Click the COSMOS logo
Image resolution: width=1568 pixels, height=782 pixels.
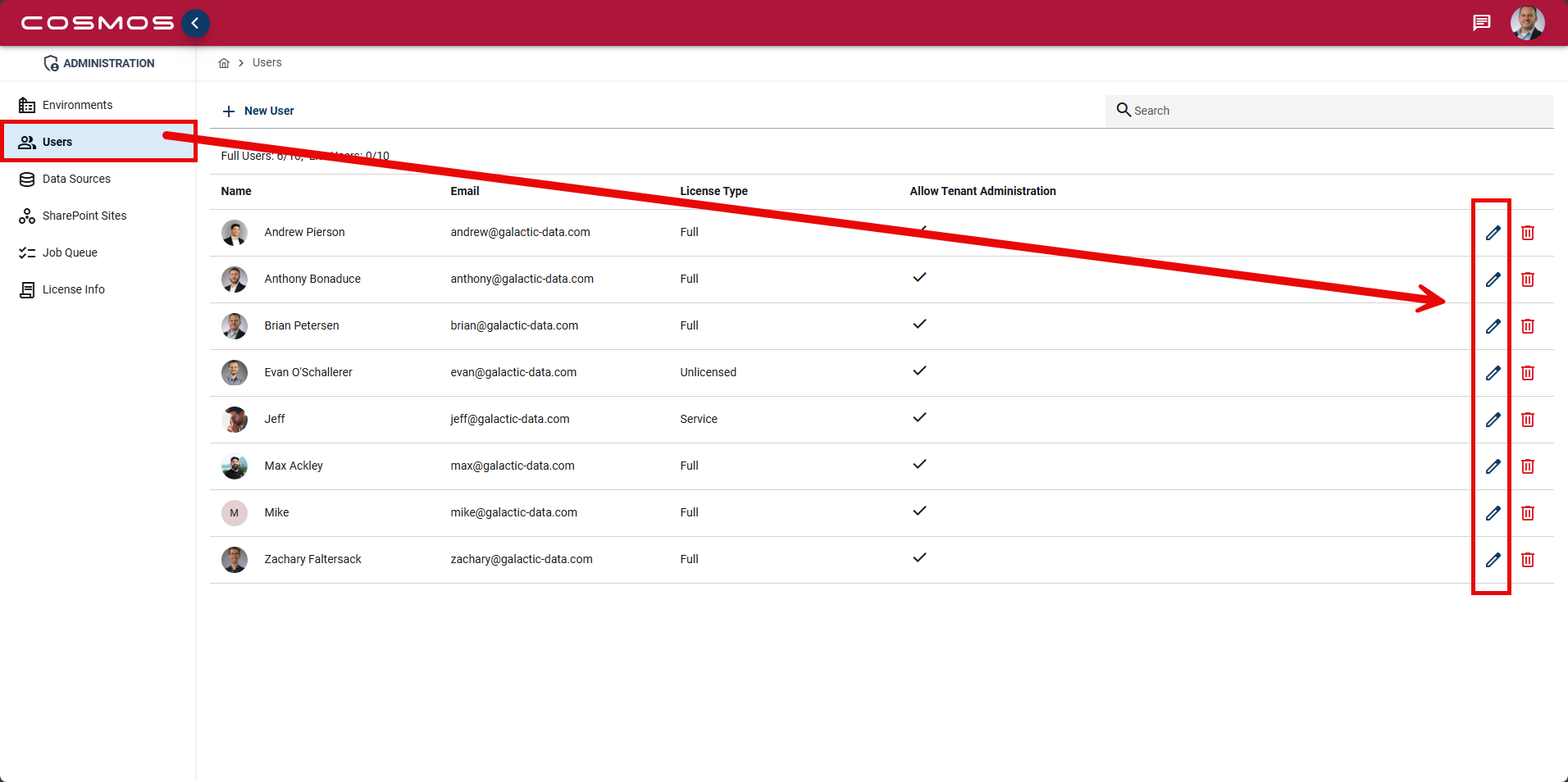93,22
